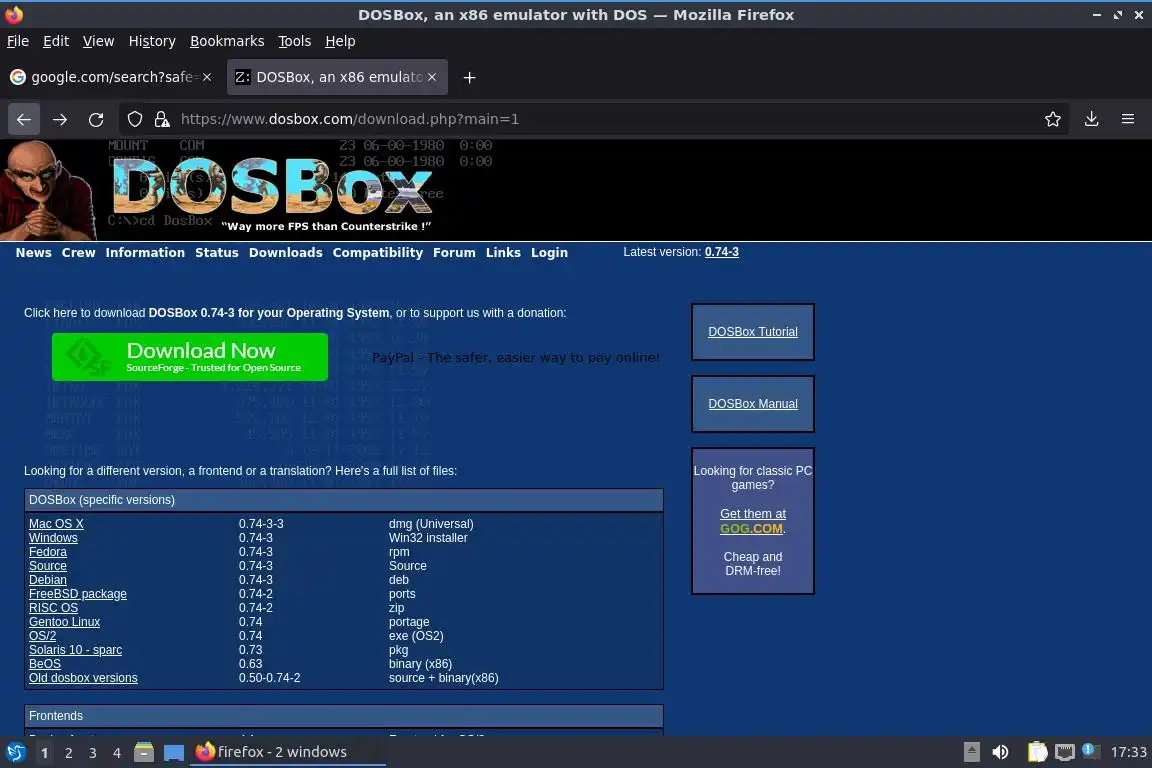Open the Downloads site section
Viewport: 1152px width, 768px height.
pyautogui.click(x=286, y=253)
